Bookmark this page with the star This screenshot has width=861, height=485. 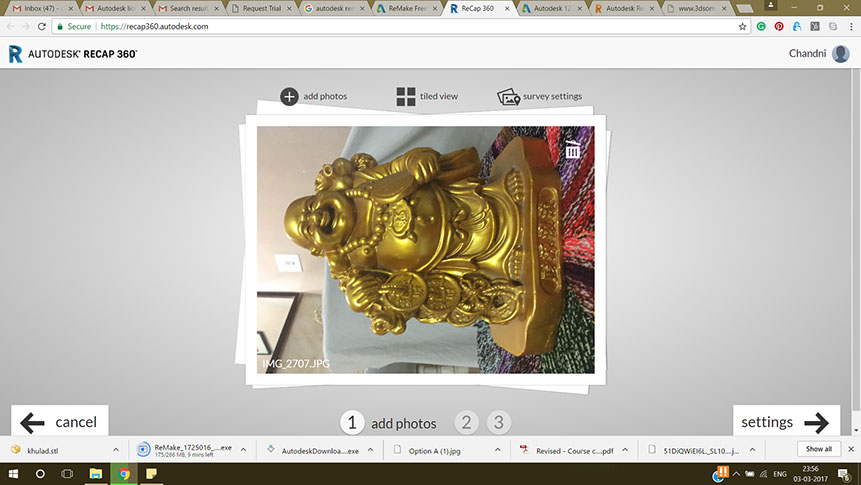[x=742, y=26]
